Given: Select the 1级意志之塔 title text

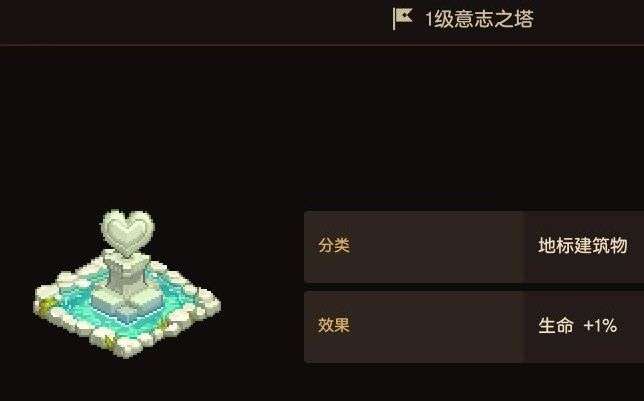Looking at the screenshot, I should 479,19.
